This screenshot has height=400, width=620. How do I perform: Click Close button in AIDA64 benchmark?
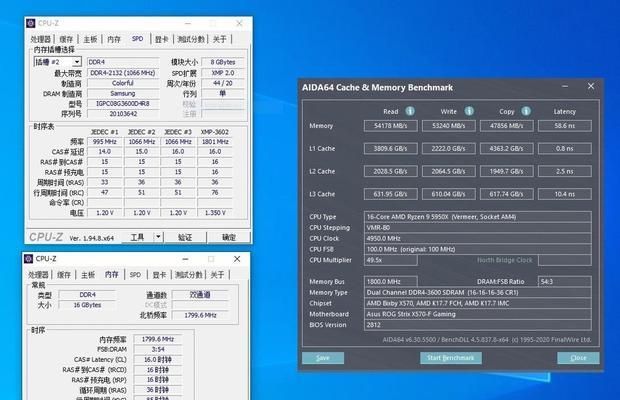click(578, 358)
